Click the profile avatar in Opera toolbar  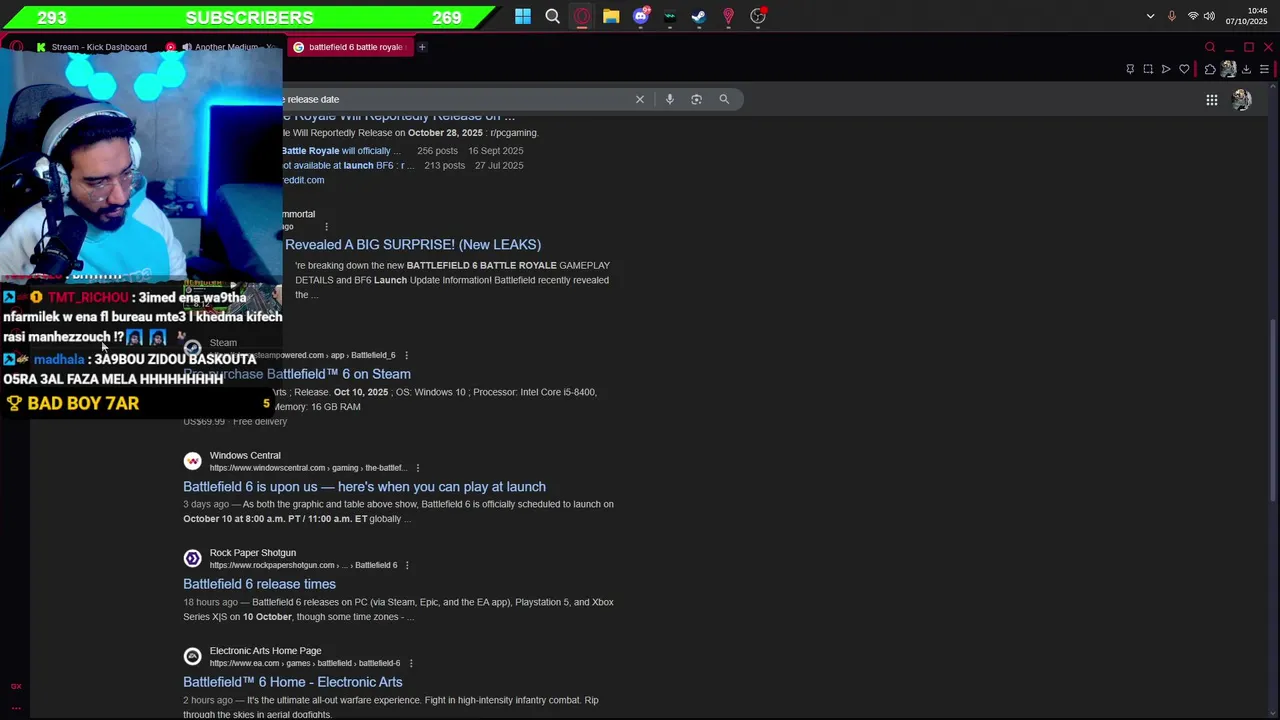click(1228, 69)
